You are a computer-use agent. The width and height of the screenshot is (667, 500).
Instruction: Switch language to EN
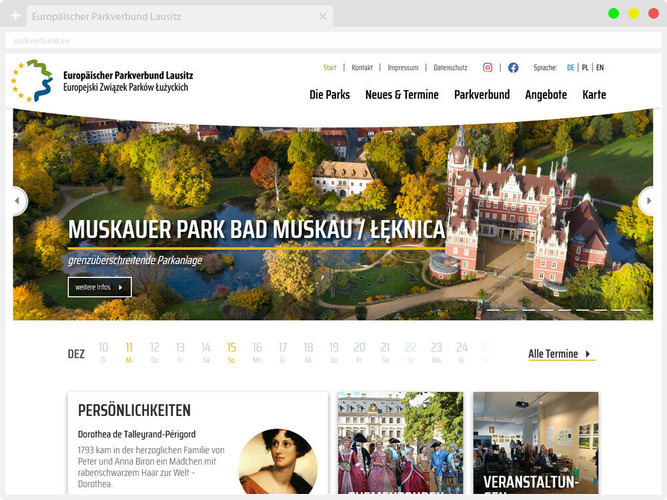[600, 68]
